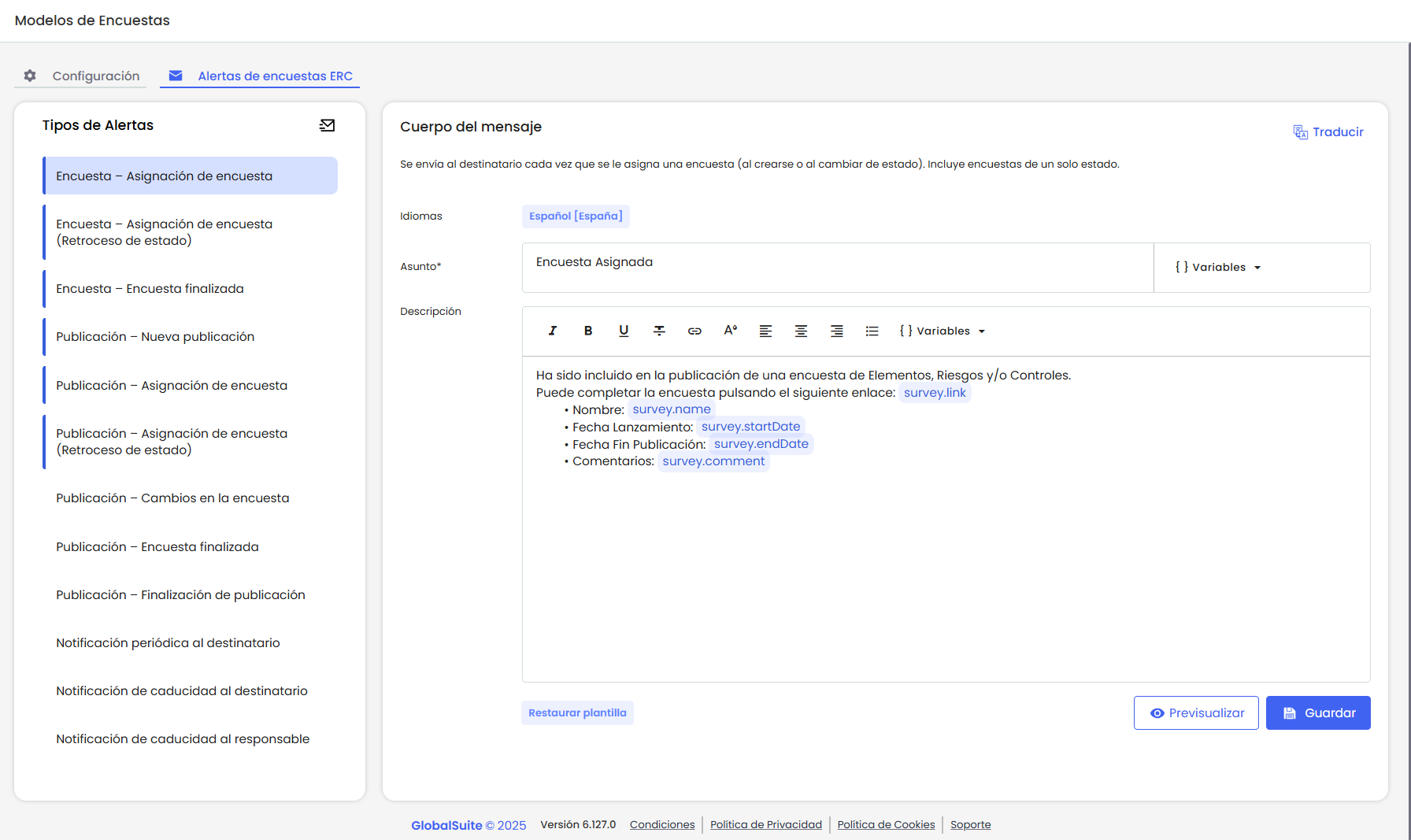Expand the Variables dropdown in description toolbar
This screenshot has width=1411, height=840.
(943, 331)
